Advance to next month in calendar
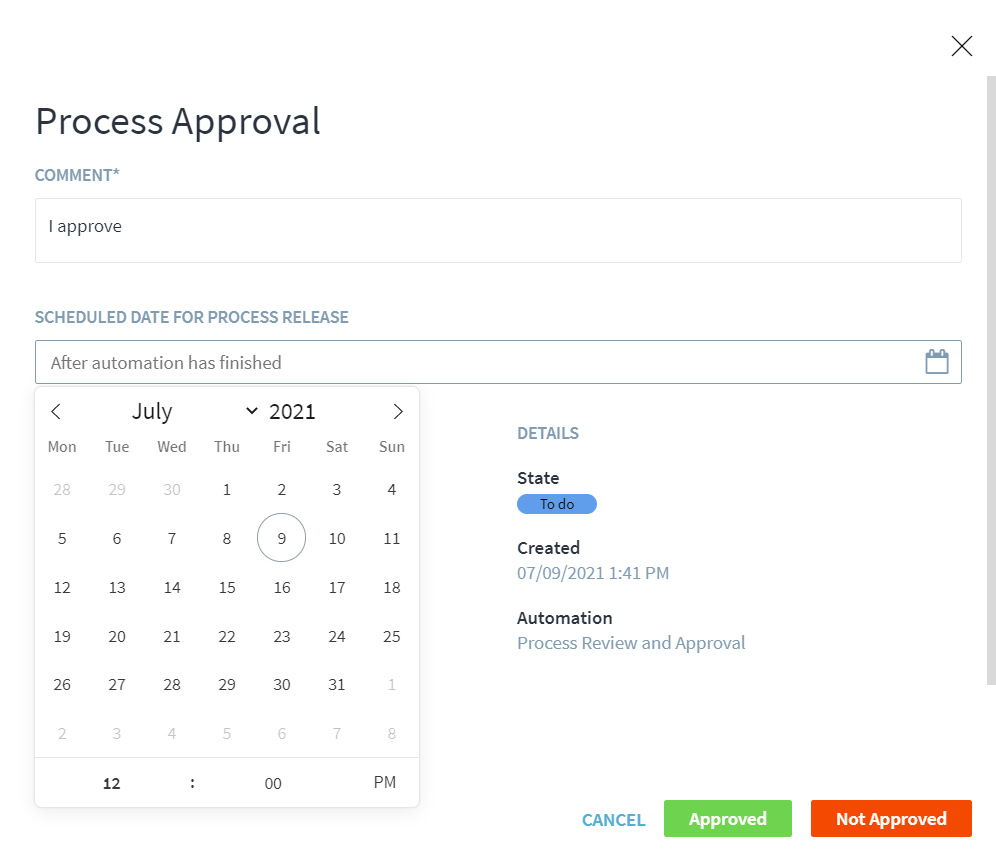Screen dimensions: 996x864 (398, 412)
